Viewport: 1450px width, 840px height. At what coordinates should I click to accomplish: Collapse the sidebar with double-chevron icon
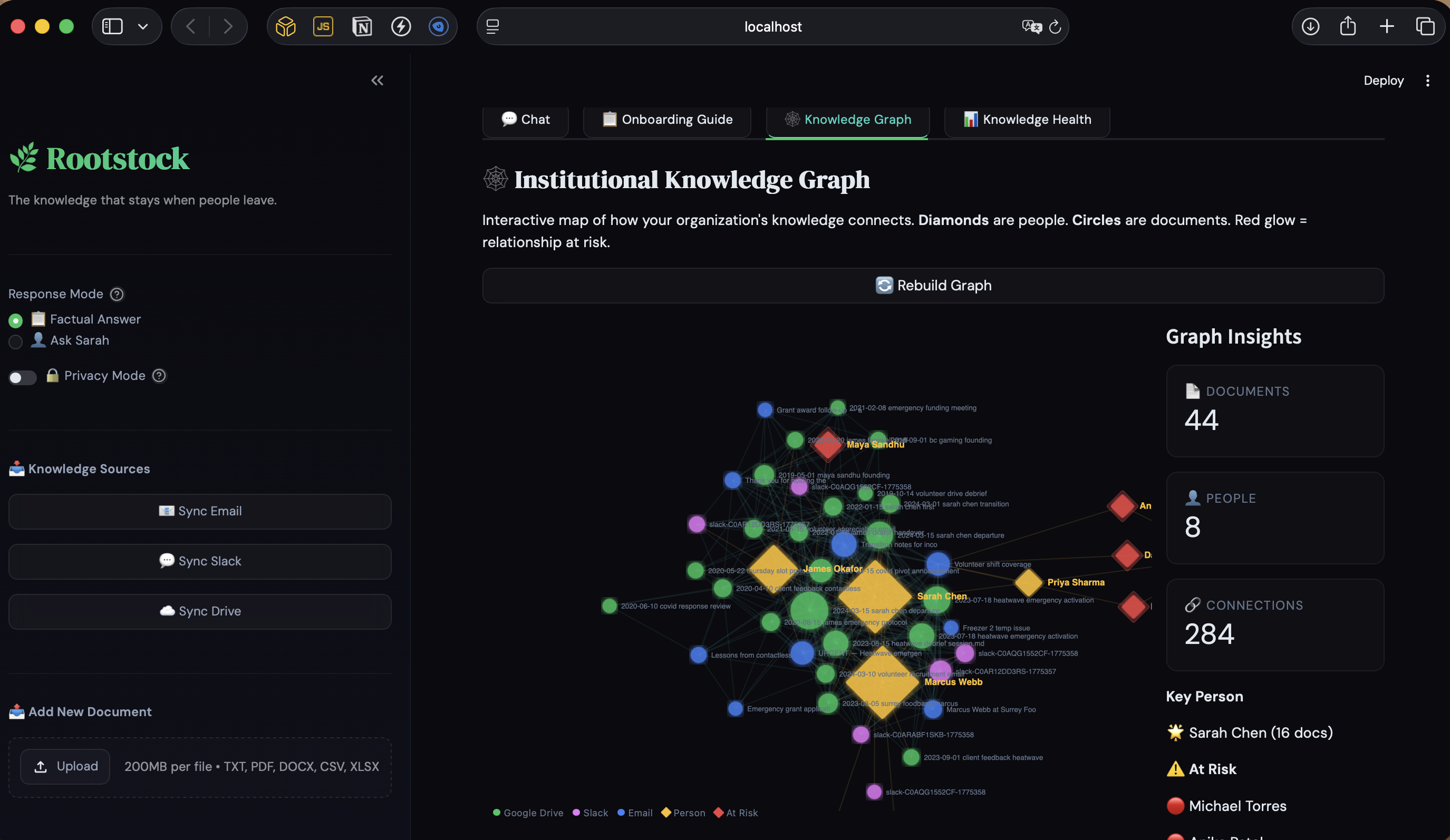(x=377, y=81)
